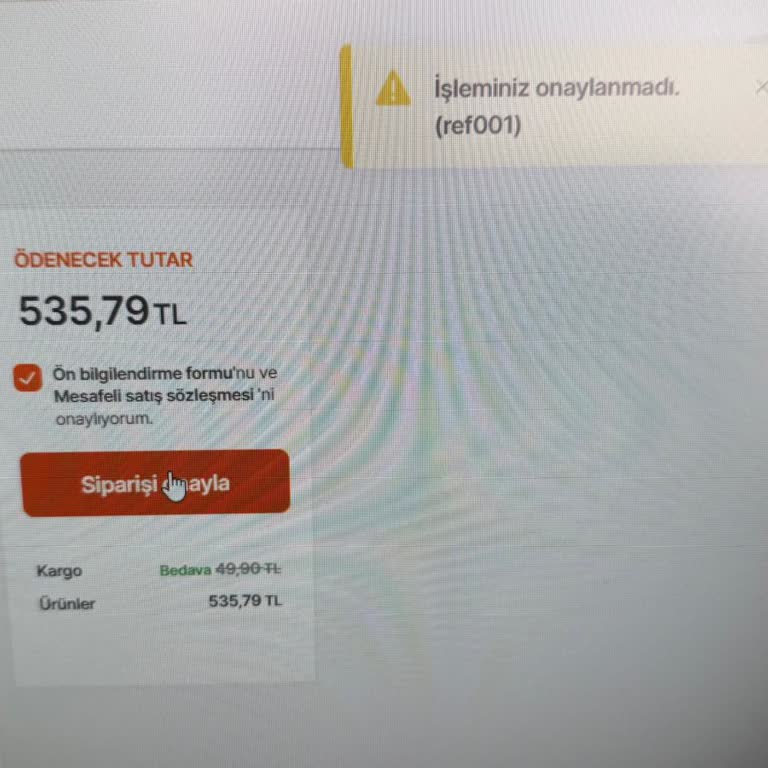Click the yellow accent bar of notification
The height and width of the screenshot is (768, 768).
[x=346, y=106]
